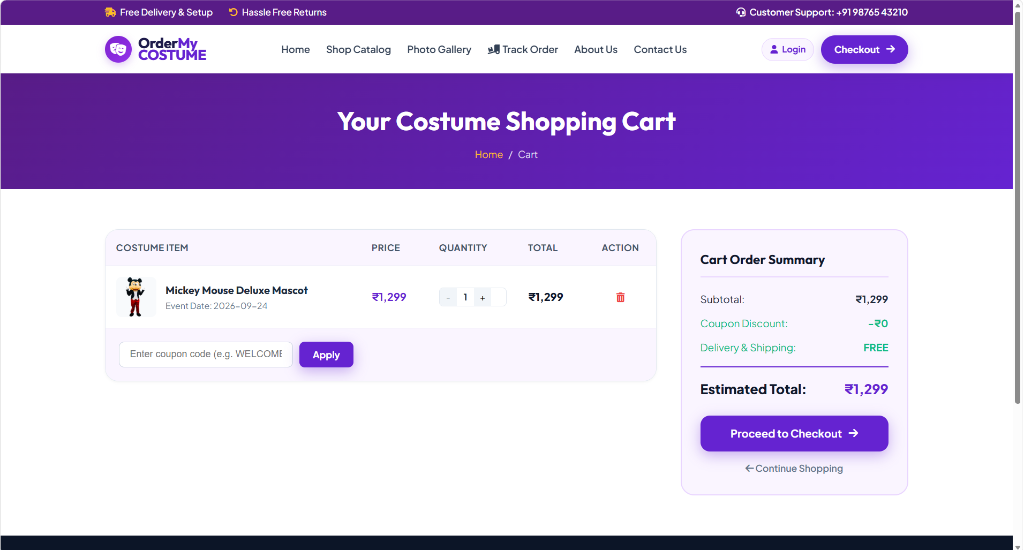Screen dimensions: 1024x550
Task: Go to Photo Gallery page
Action: coord(439,50)
